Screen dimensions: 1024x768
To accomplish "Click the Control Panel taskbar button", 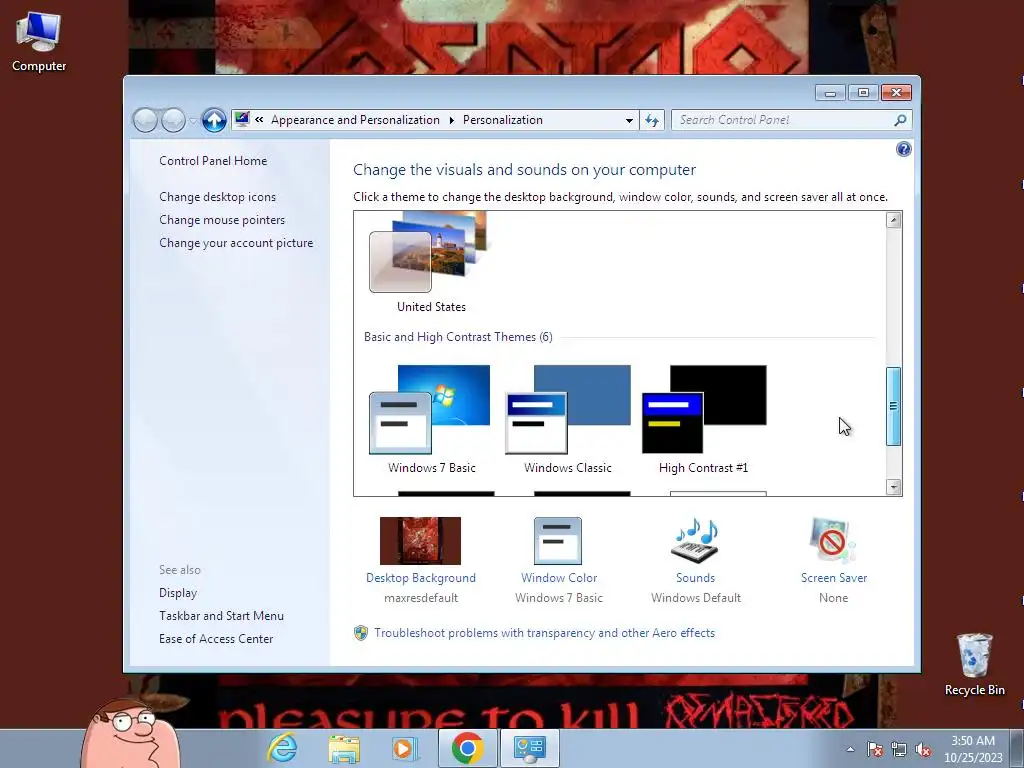I will [x=529, y=748].
